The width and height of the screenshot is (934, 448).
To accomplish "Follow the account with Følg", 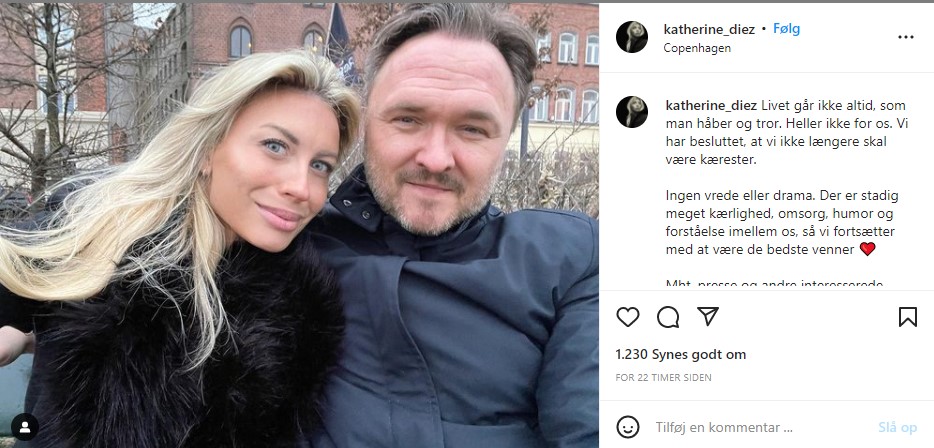I will click(x=786, y=29).
